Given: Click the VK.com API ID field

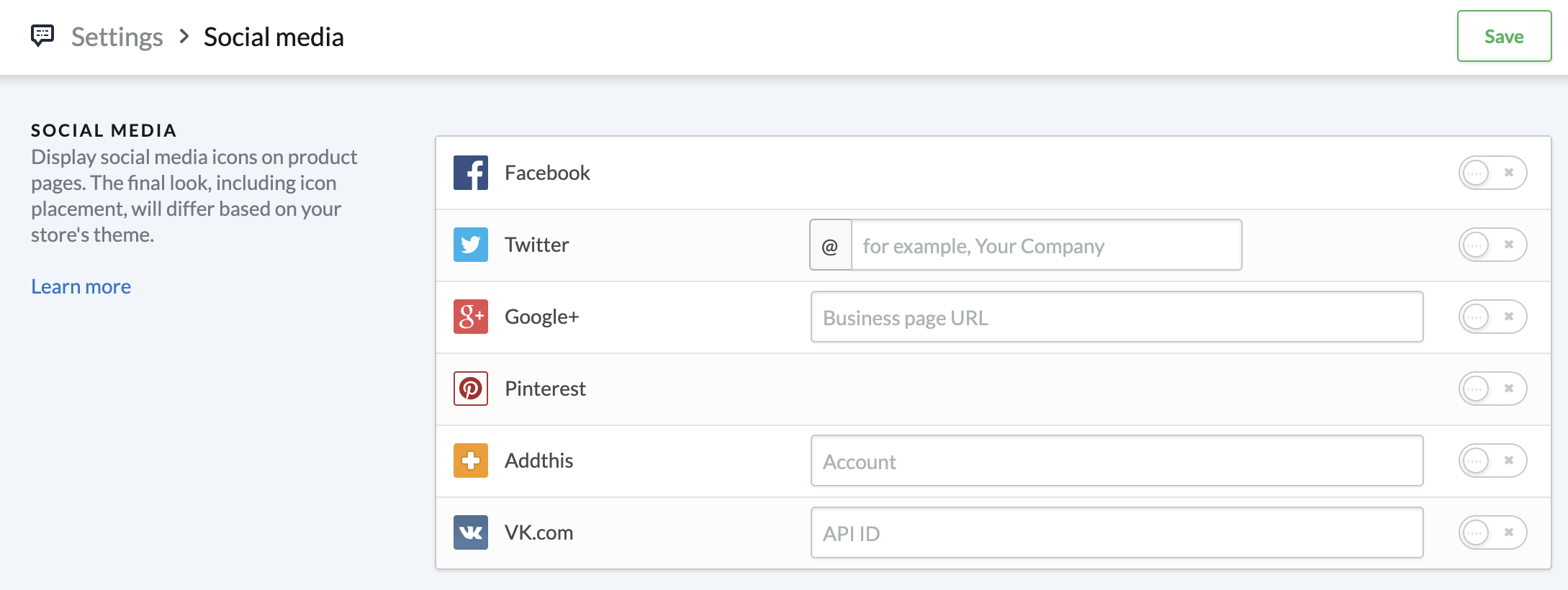Looking at the screenshot, I should point(1117,533).
